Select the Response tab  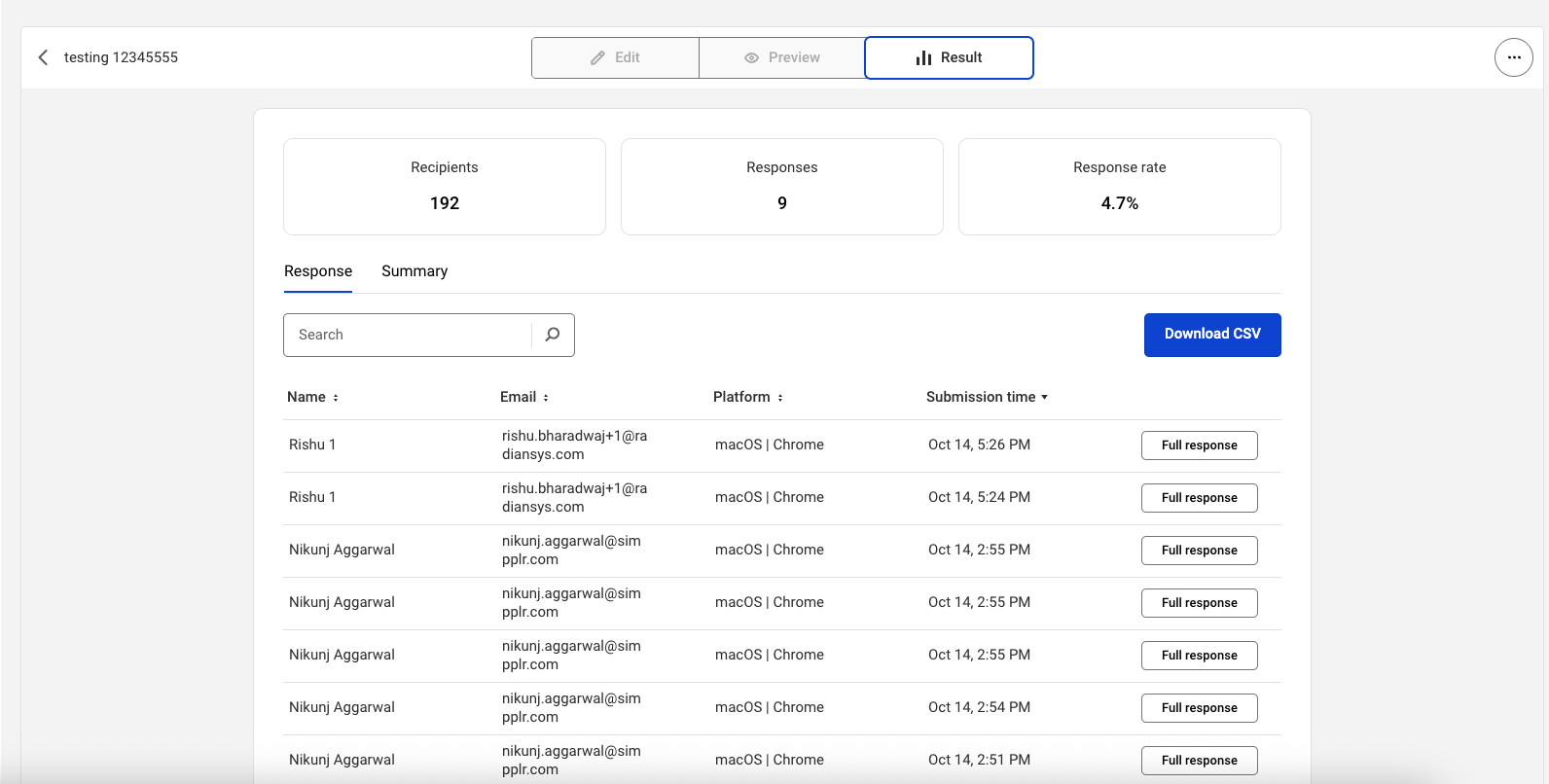tap(318, 271)
